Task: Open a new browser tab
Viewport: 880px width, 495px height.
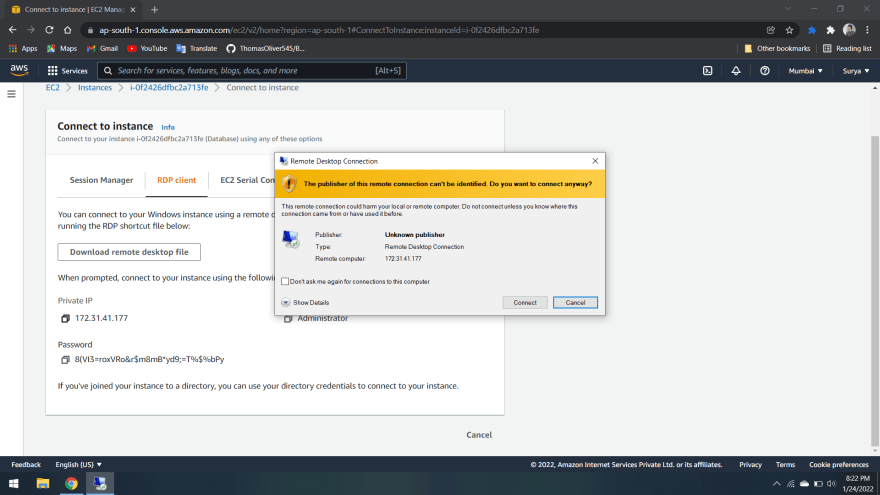Action: (x=154, y=10)
